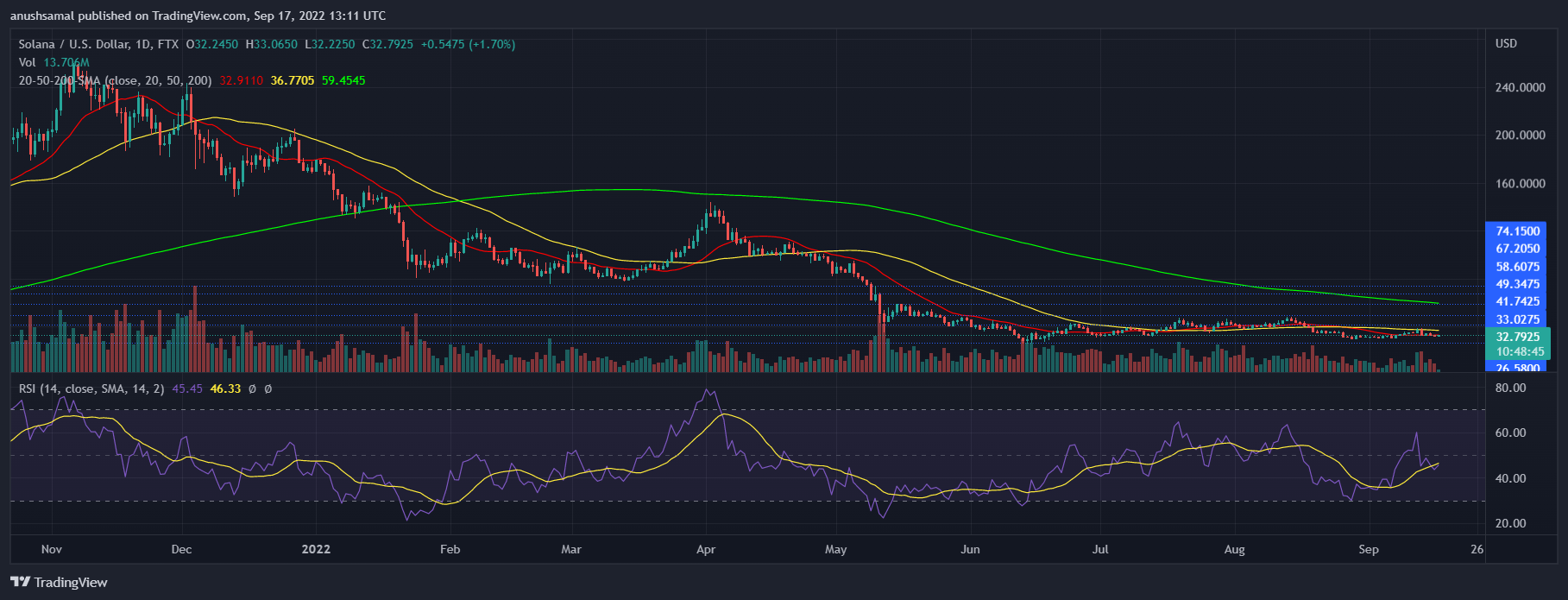Click the yellow RSI SMA value 46.33
Viewport: 1568px width, 600px height.
pyautogui.click(x=225, y=389)
